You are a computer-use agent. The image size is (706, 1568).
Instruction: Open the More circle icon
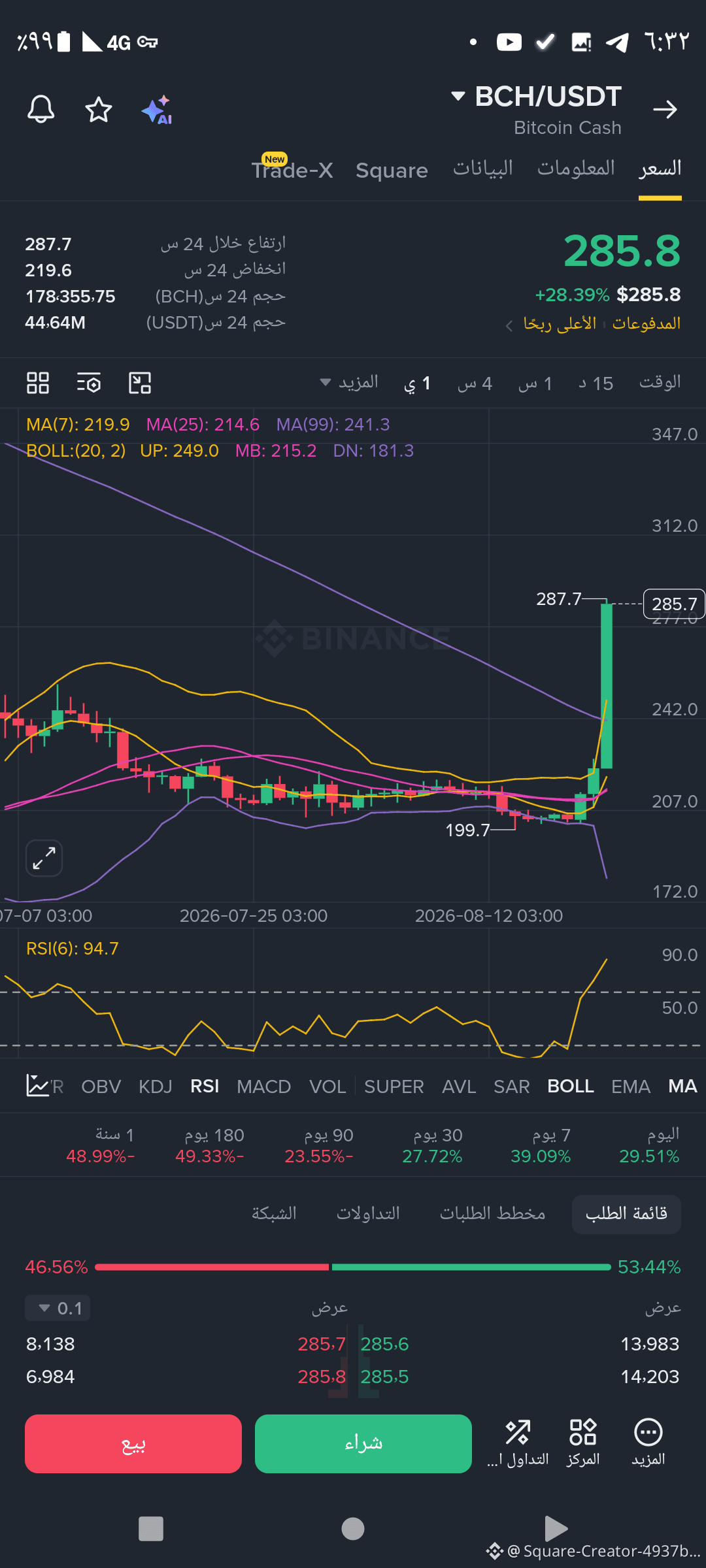click(x=648, y=1443)
